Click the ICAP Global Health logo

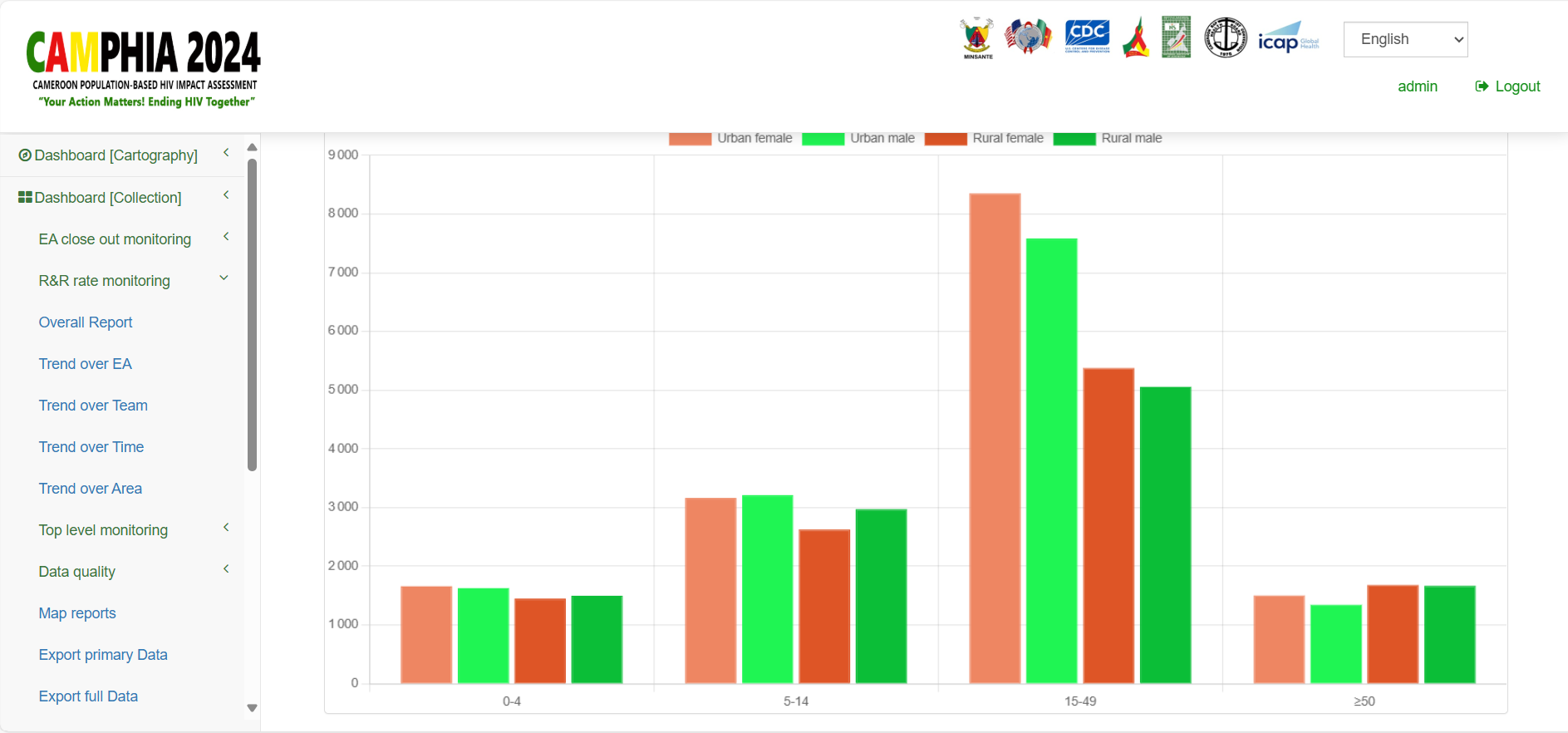click(x=1288, y=38)
